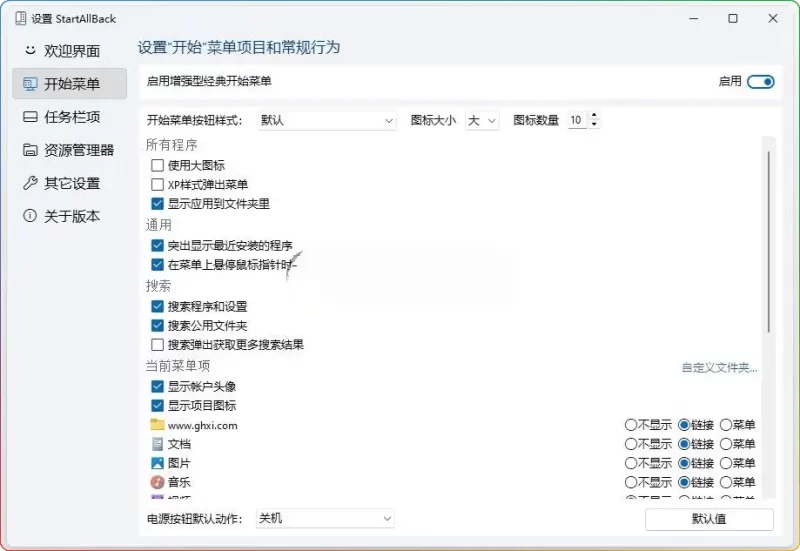
Task: Go to 任务栏项 settings
Action: pyautogui.click(x=69, y=117)
